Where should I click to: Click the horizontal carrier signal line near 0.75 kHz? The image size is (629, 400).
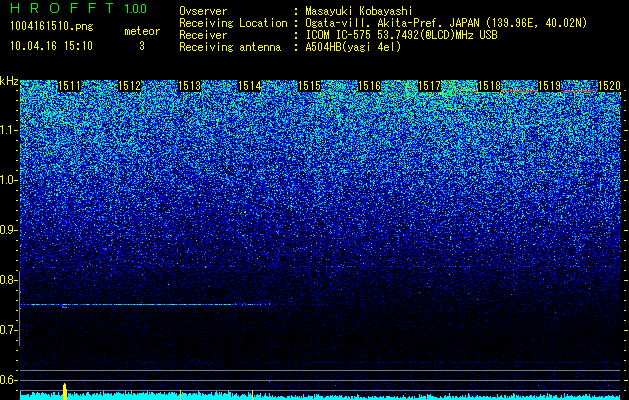pyautogui.click(x=146, y=305)
